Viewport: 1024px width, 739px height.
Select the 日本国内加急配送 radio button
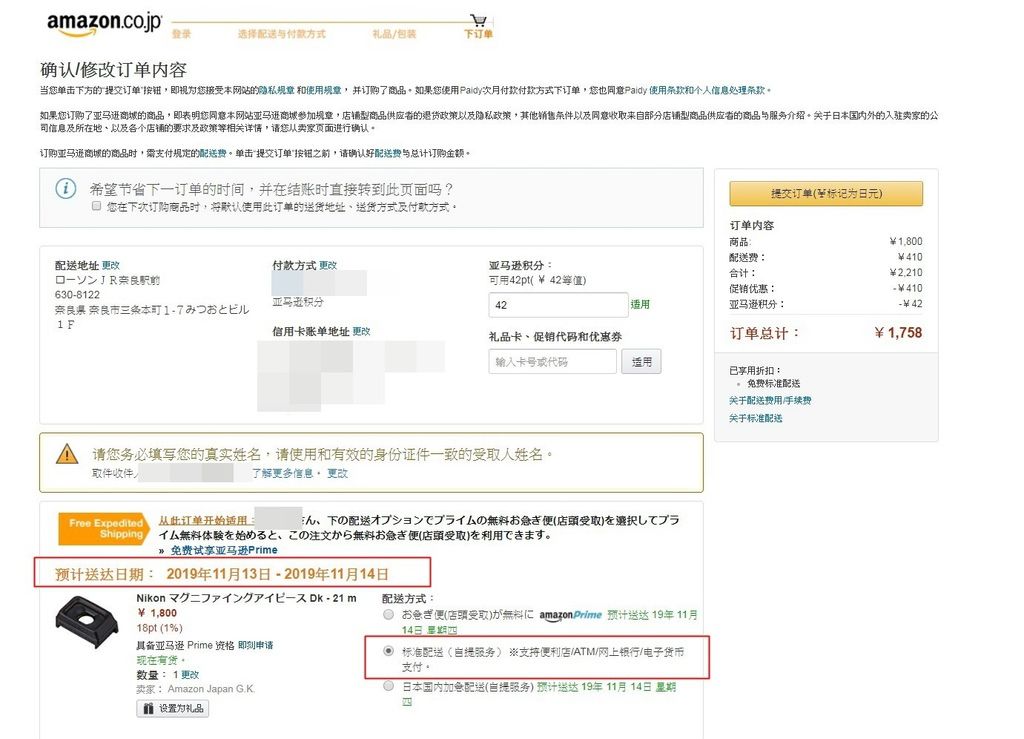click(389, 686)
